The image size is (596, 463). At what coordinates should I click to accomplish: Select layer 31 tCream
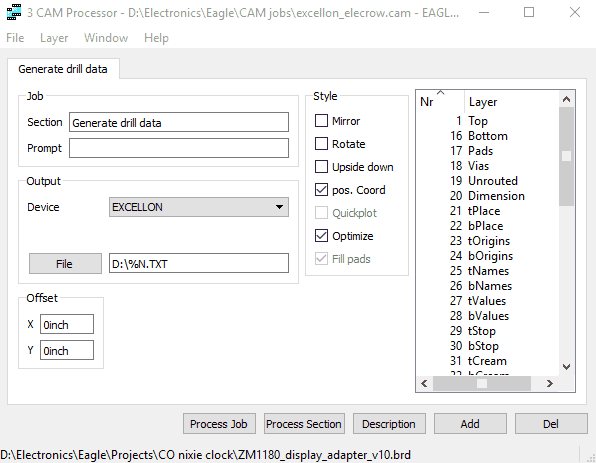pyautogui.click(x=488, y=361)
